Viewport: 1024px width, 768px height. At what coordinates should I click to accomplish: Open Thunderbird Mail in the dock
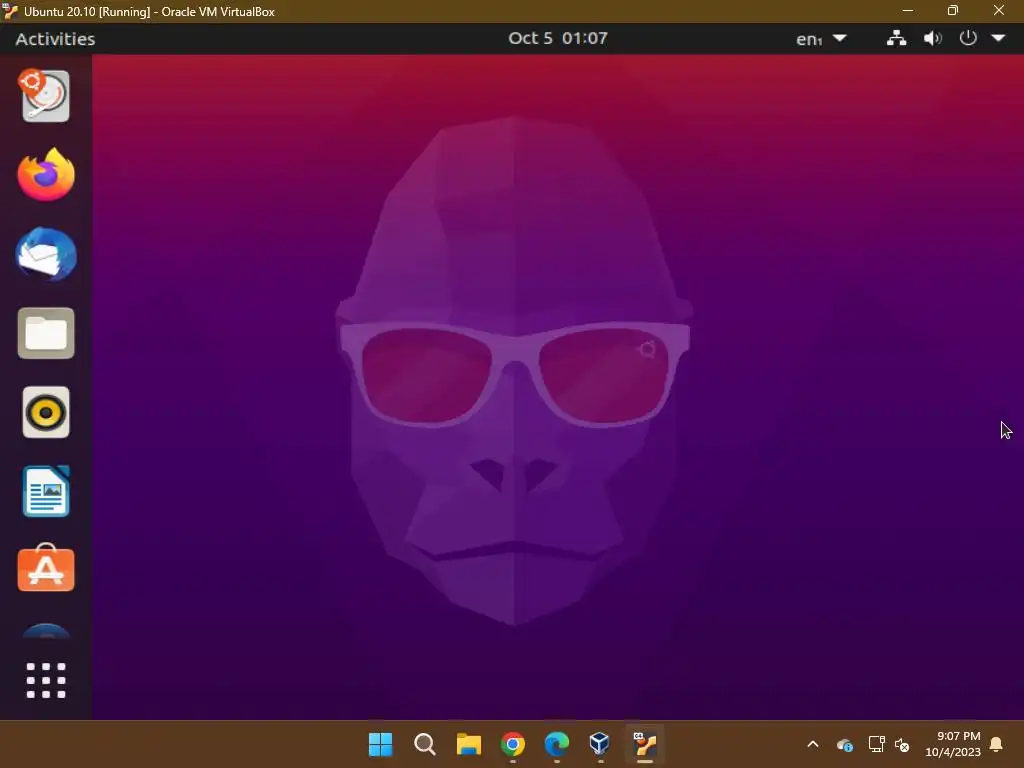(46, 254)
